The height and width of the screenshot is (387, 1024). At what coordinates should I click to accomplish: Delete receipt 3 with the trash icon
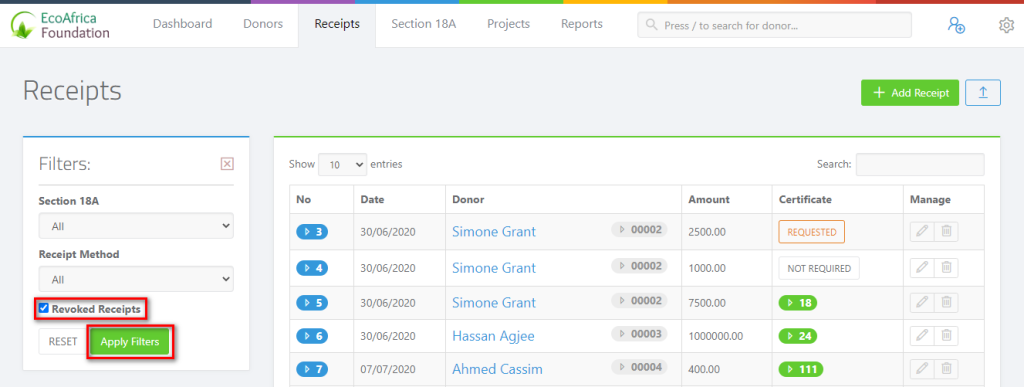(x=946, y=231)
